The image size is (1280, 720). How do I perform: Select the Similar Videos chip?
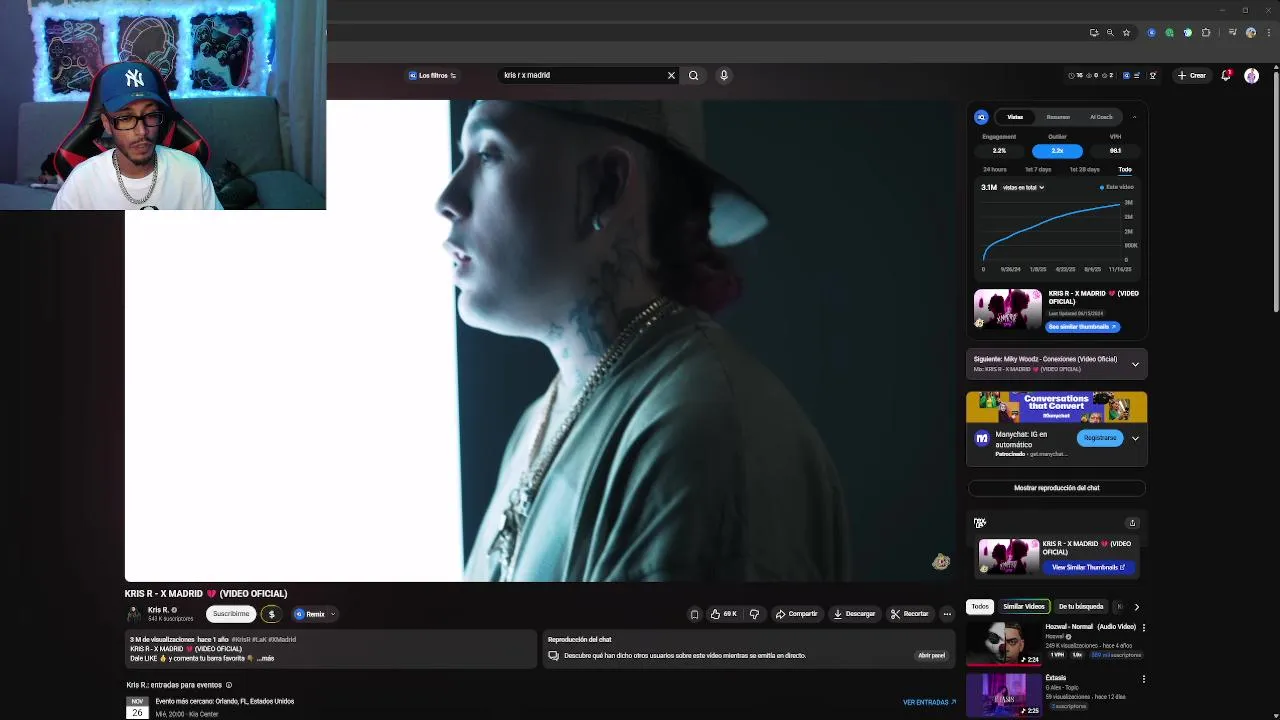[1023, 606]
